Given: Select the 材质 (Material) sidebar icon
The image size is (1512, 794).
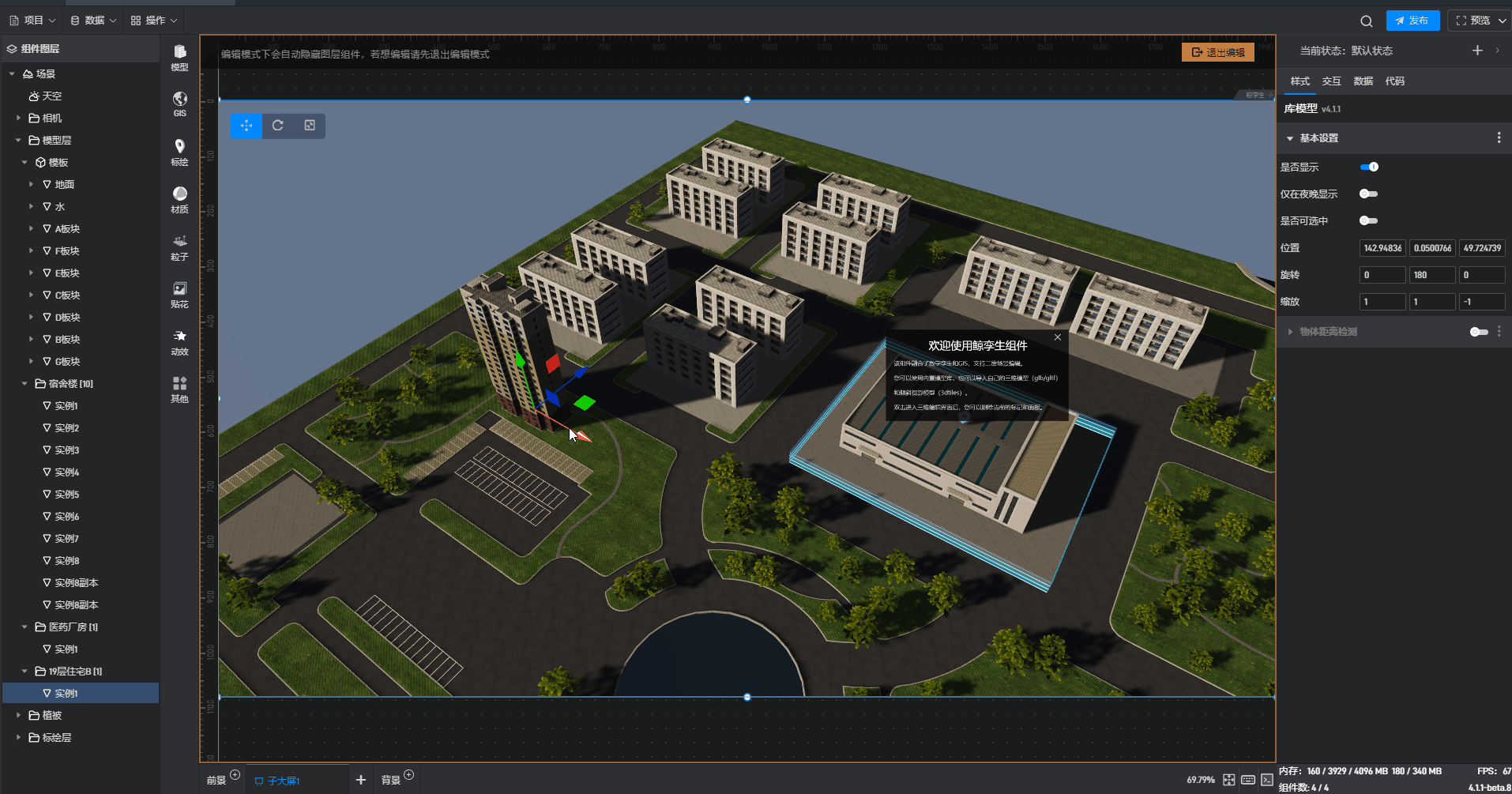Looking at the screenshot, I should coord(179,200).
